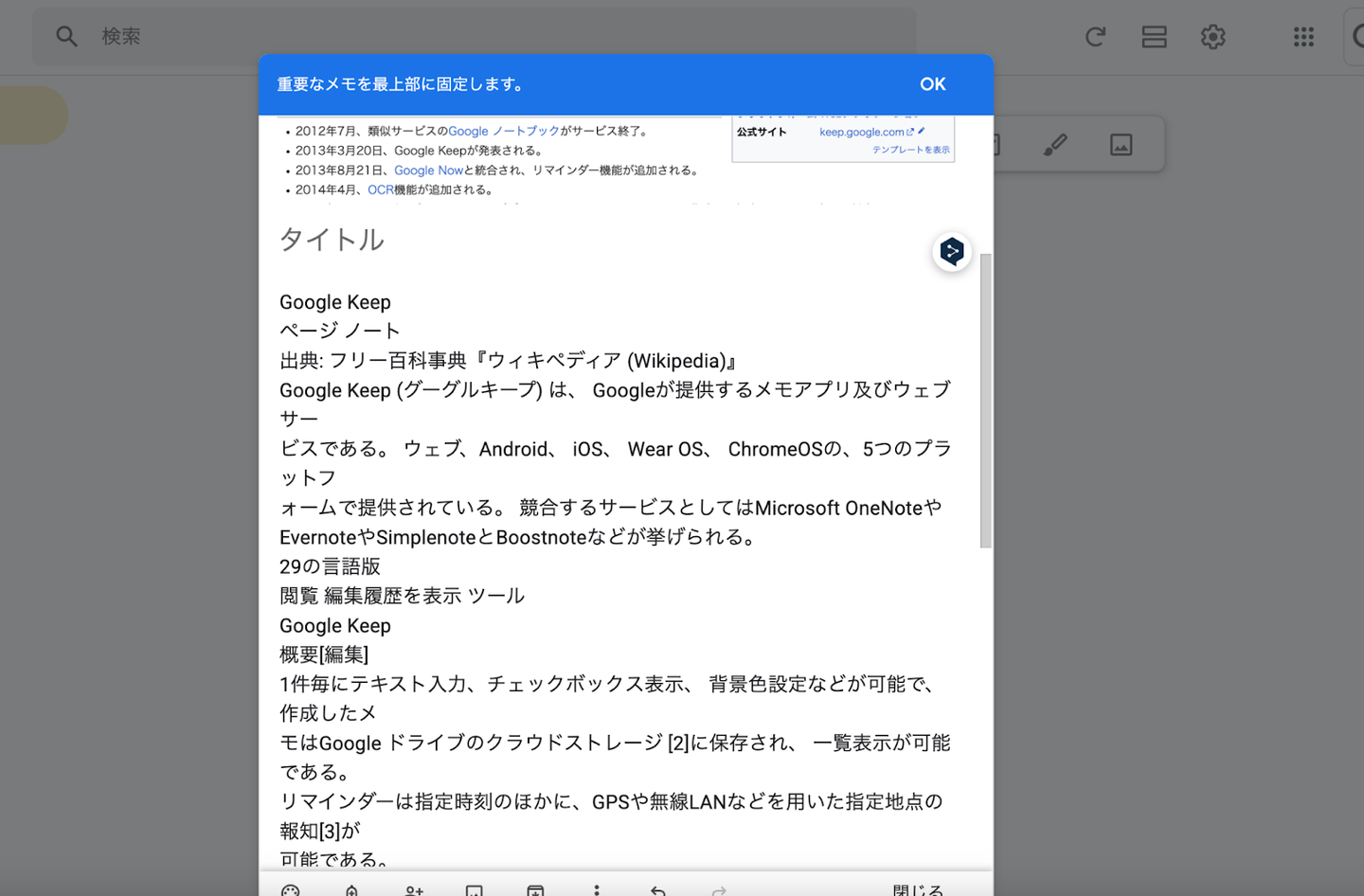The height and width of the screenshot is (896, 1364).
Task: Open the note's three-dot more menu
Action: (x=597, y=890)
